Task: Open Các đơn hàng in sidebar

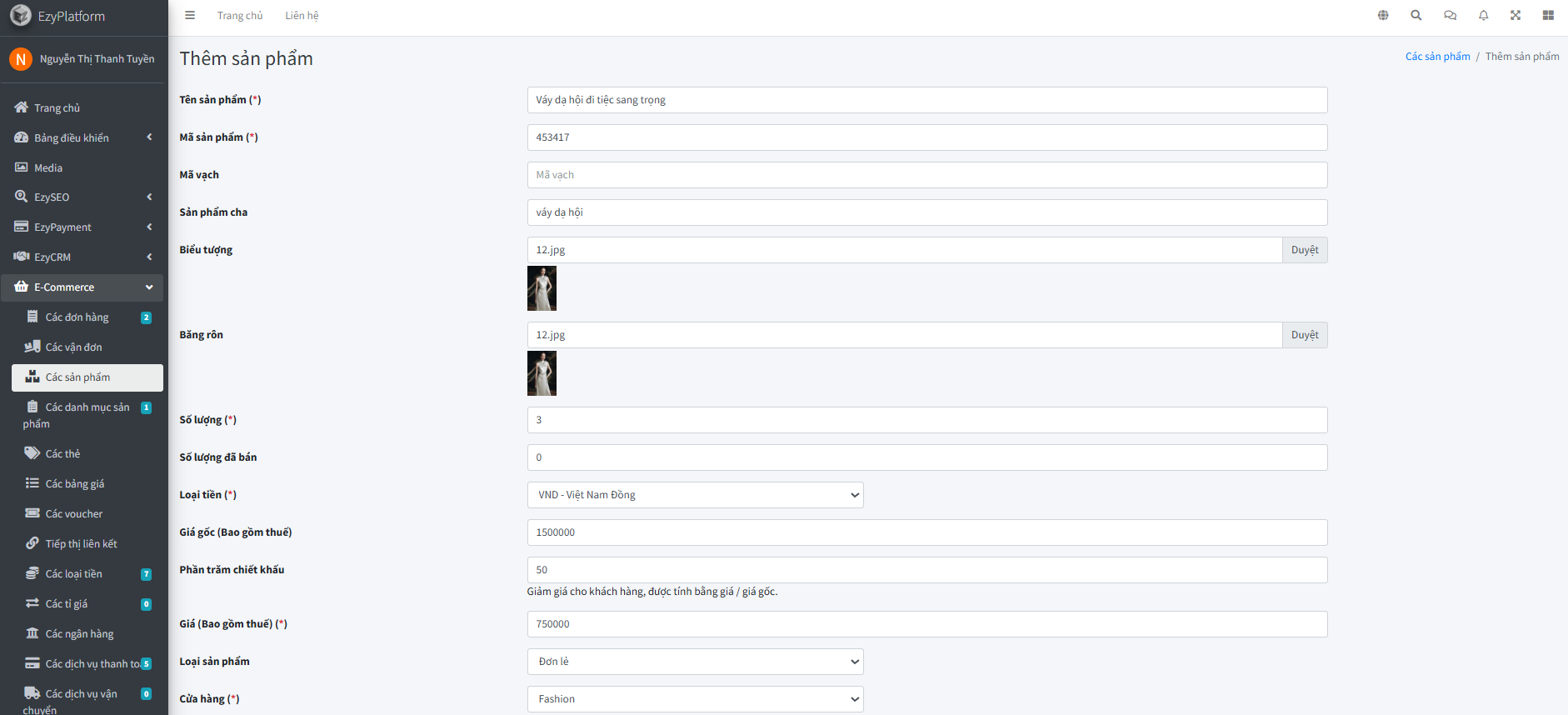Action: (x=77, y=317)
